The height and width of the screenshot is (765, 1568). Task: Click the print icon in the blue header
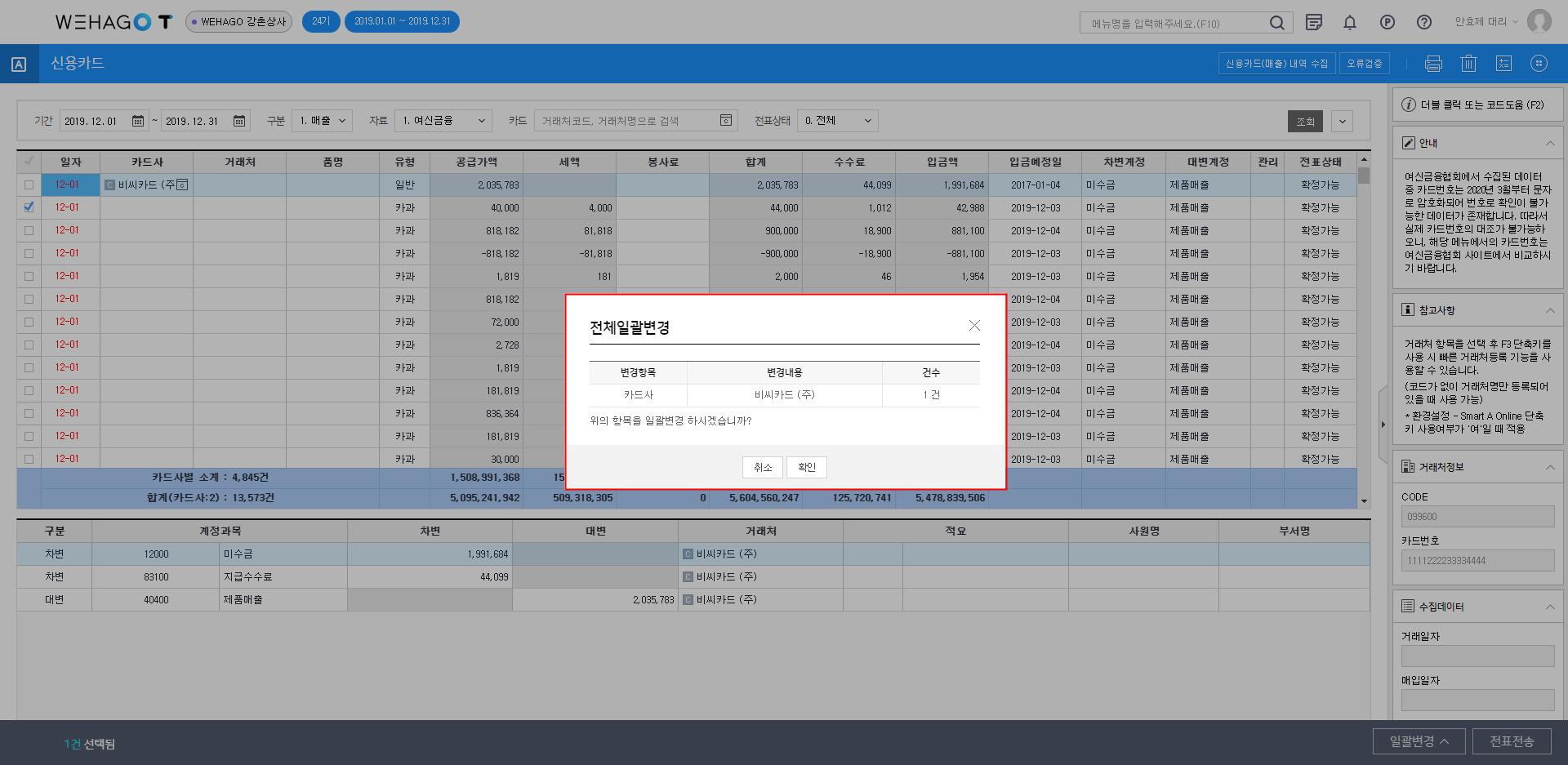(1433, 64)
